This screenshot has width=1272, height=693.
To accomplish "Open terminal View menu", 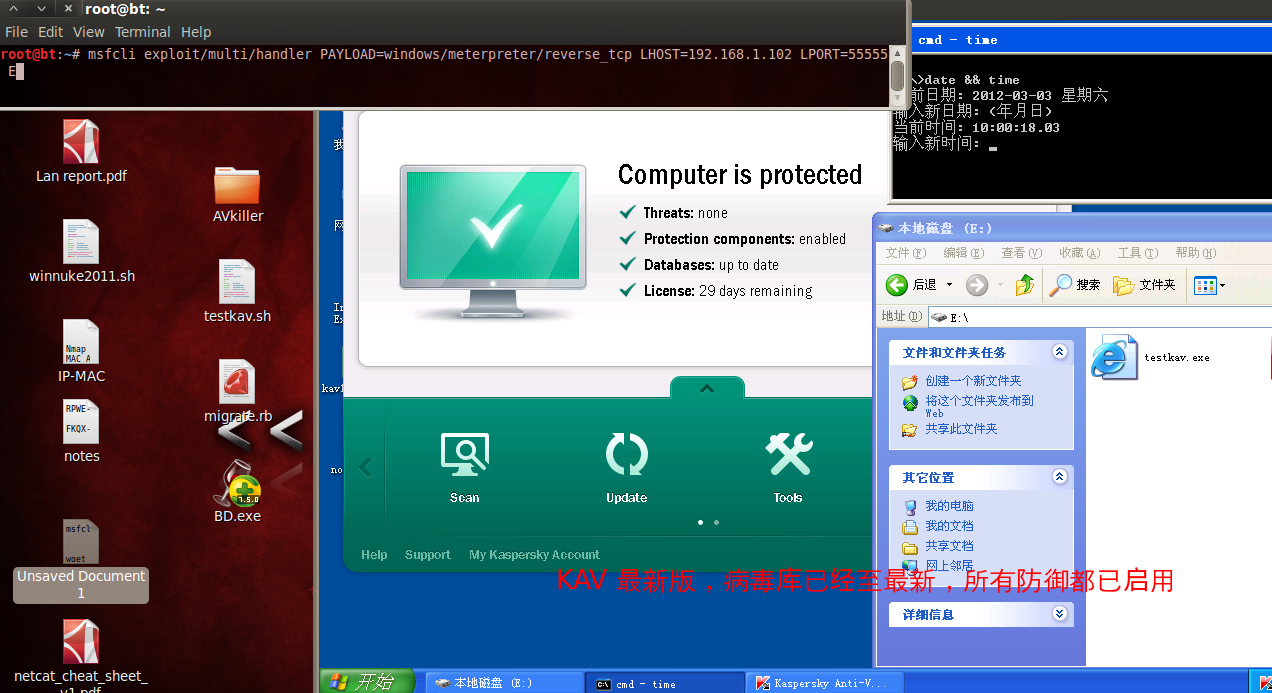I will (89, 32).
